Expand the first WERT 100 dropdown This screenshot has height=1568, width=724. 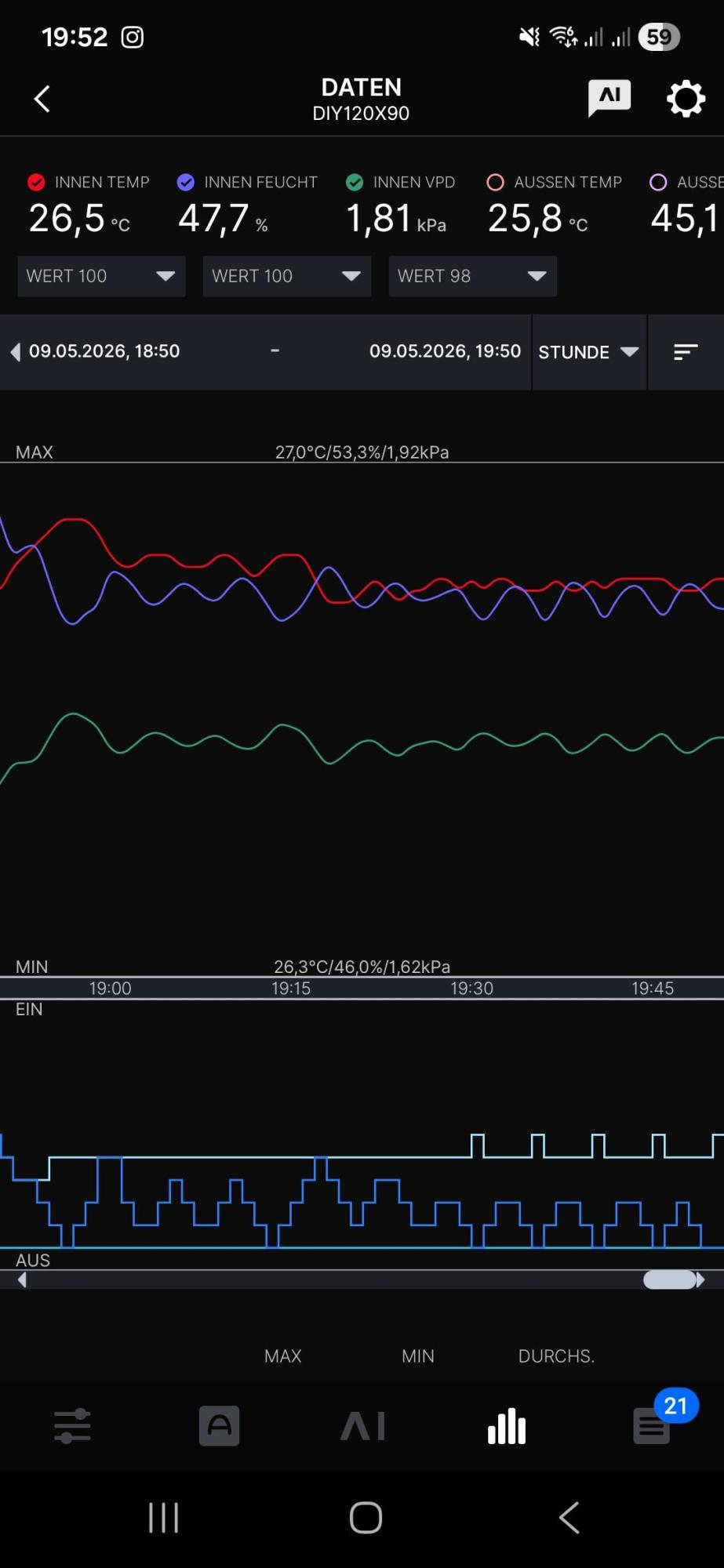point(101,276)
